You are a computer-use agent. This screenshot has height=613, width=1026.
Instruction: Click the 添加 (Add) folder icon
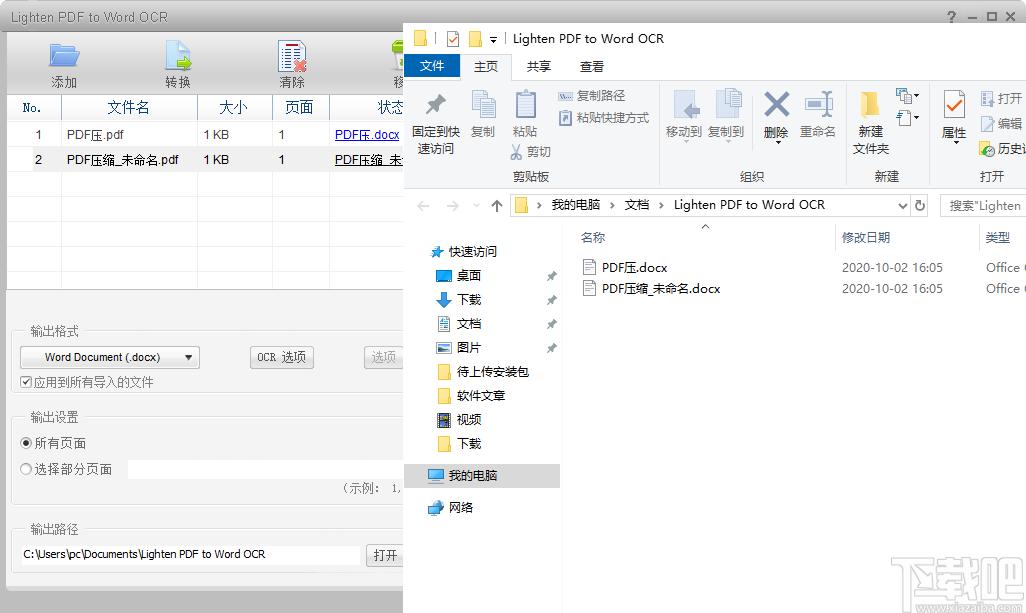[64, 56]
